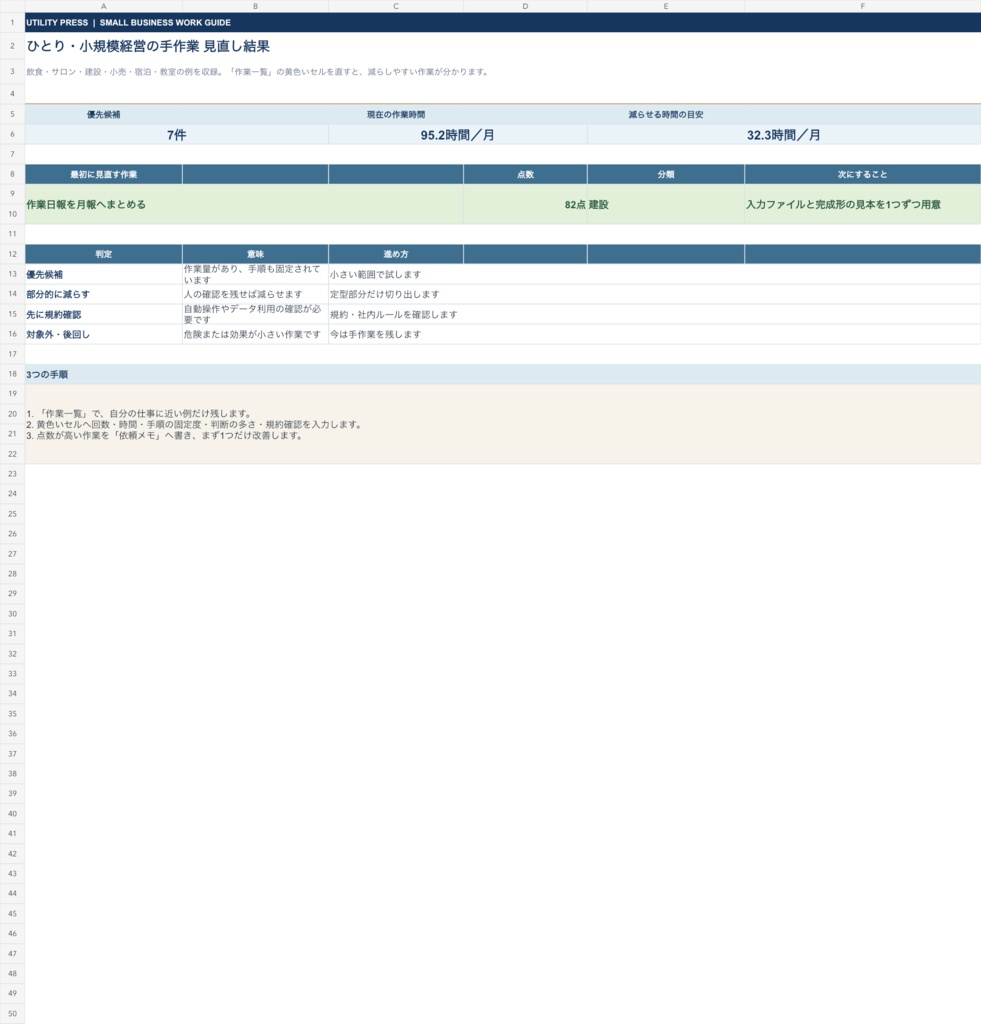Select column F header

click(863, 6)
